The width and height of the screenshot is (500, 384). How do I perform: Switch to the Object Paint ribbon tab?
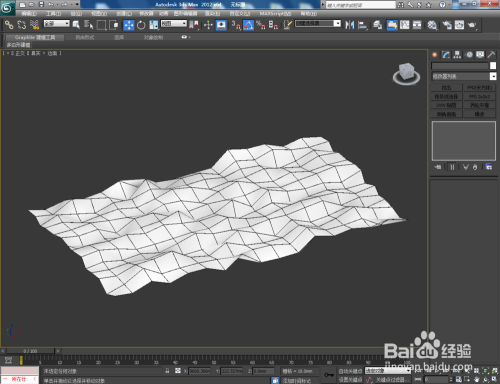pos(153,37)
